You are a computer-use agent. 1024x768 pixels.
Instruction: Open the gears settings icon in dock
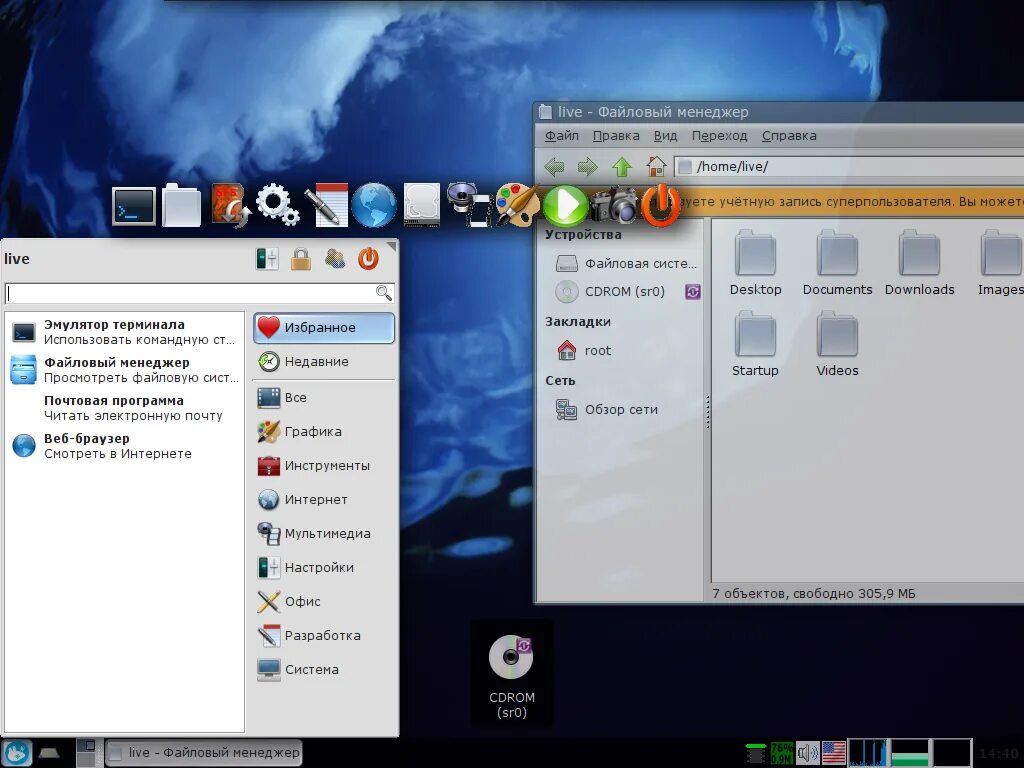point(278,205)
